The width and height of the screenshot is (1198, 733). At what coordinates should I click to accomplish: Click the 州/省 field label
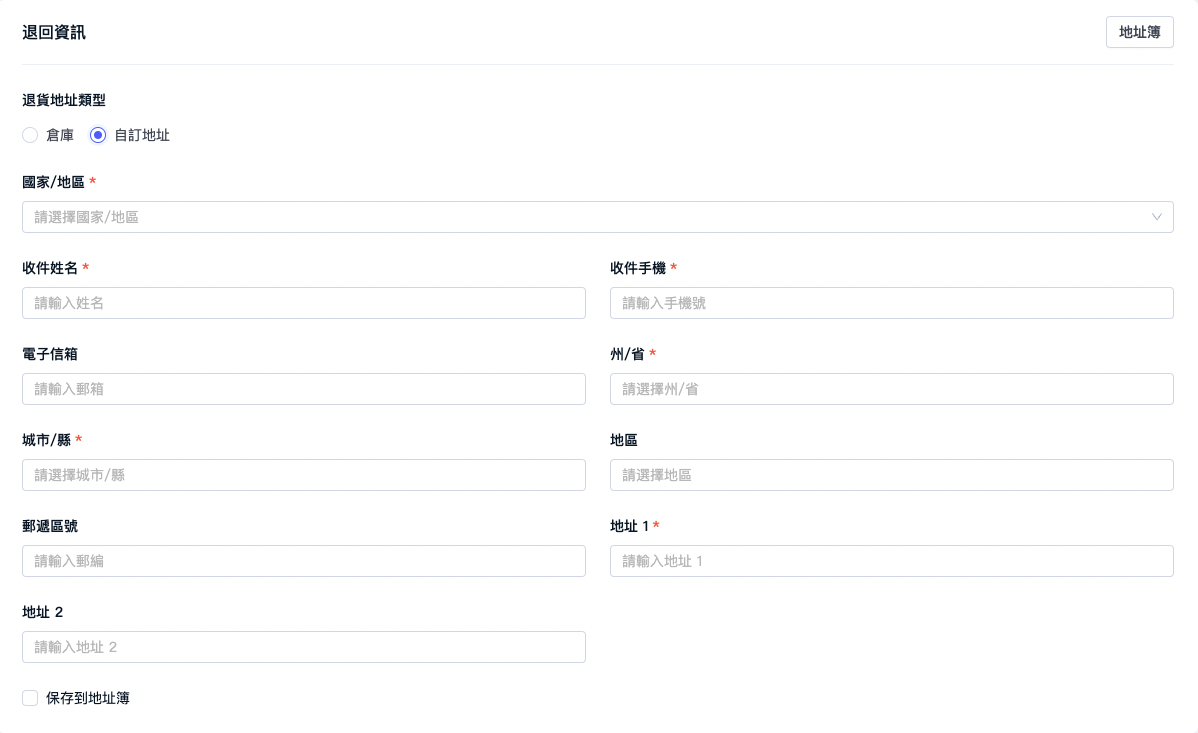pyautogui.click(x=627, y=354)
